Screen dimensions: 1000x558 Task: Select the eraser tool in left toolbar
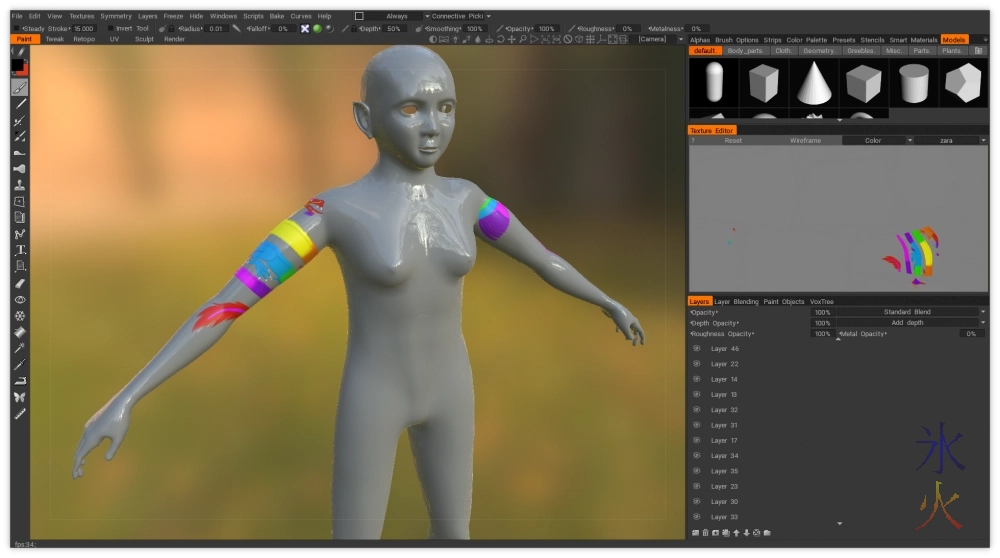(19, 283)
